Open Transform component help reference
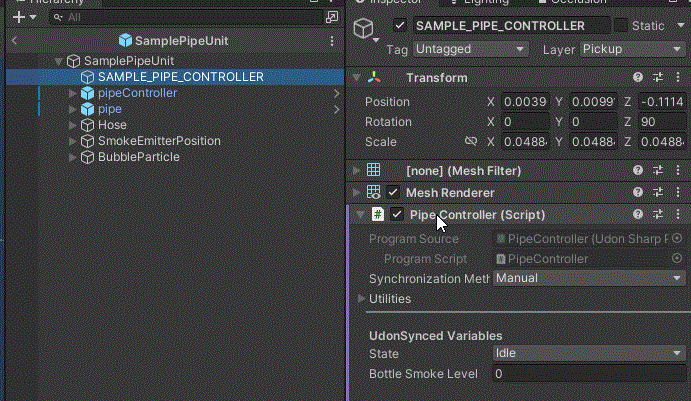 coord(638,78)
